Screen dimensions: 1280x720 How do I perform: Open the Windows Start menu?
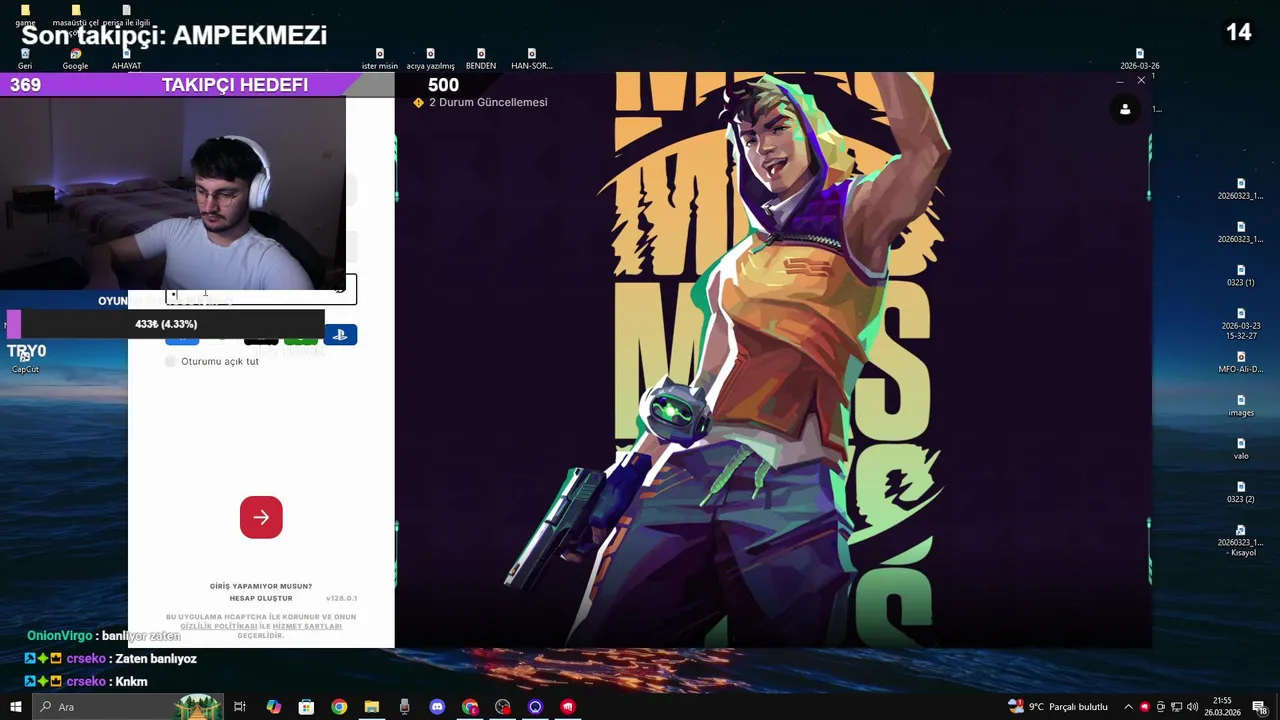coord(15,707)
